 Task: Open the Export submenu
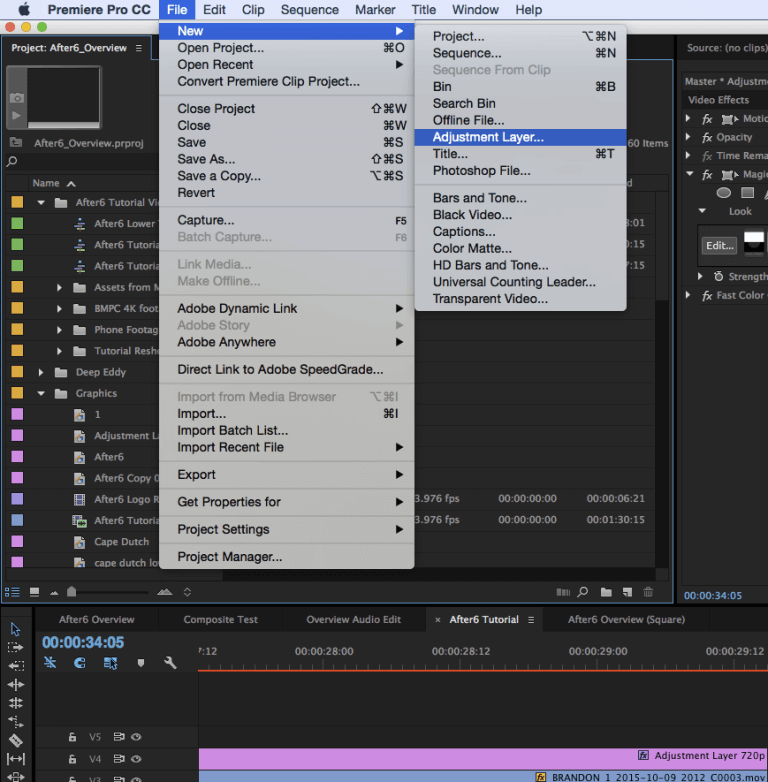click(287, 475)
